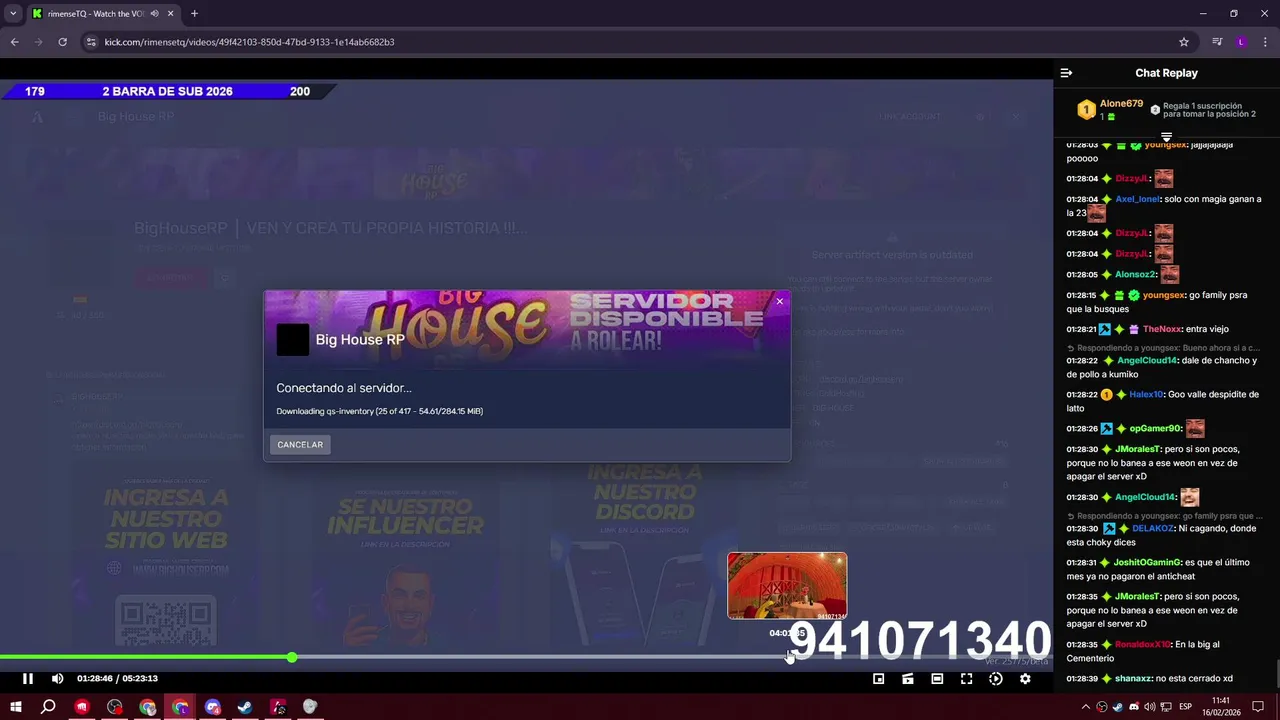The image size is (1280, 720).
Task: Click RonaldoxX10 username in chat
Action: (x=1142, y=644)
